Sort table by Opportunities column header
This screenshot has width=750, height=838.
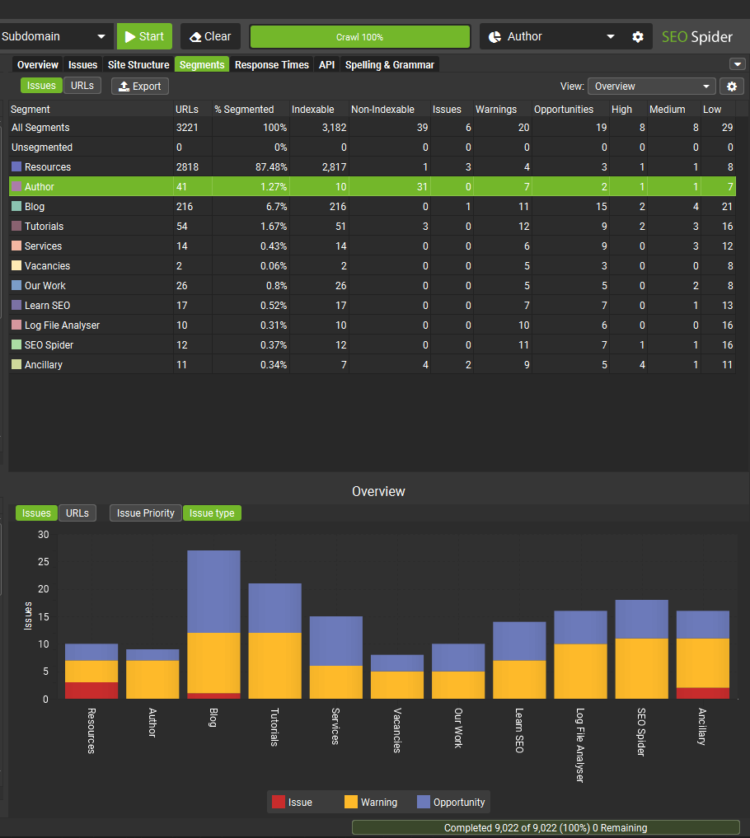[563, 109]
